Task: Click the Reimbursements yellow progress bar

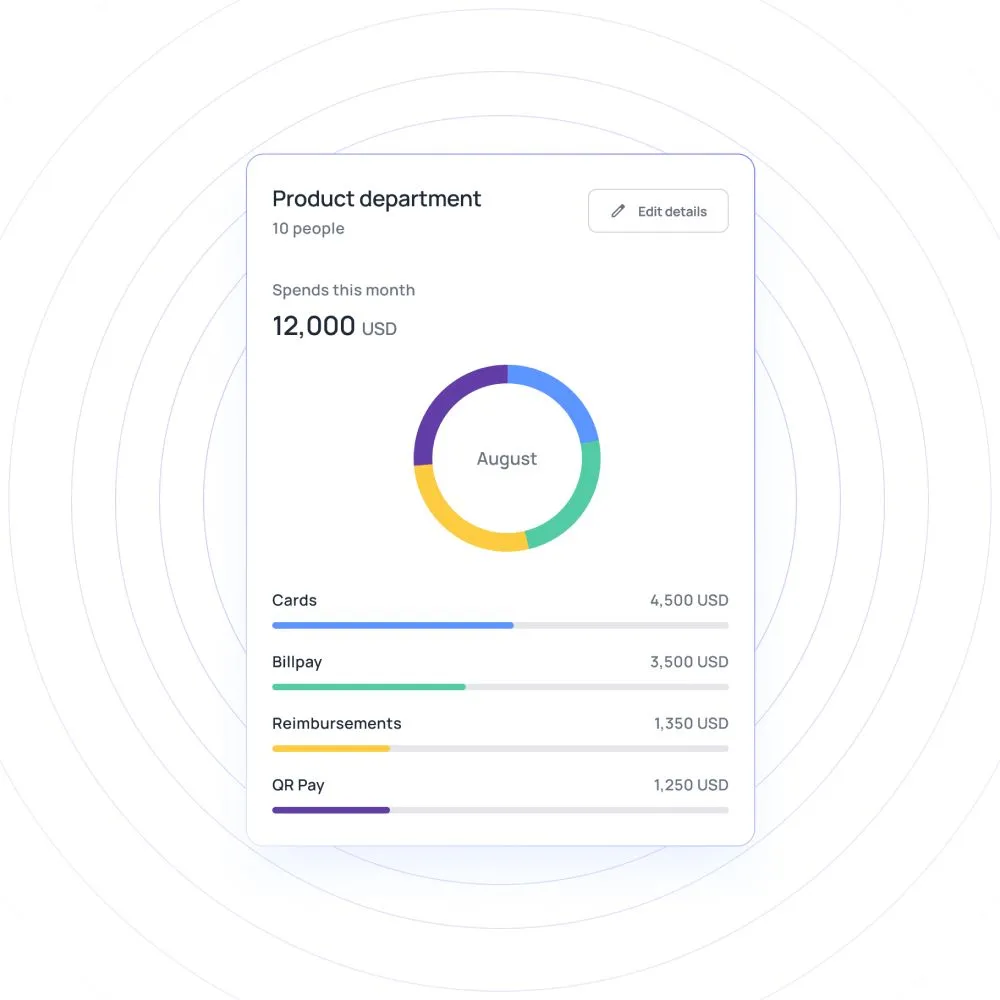Action: coord(331,749)
